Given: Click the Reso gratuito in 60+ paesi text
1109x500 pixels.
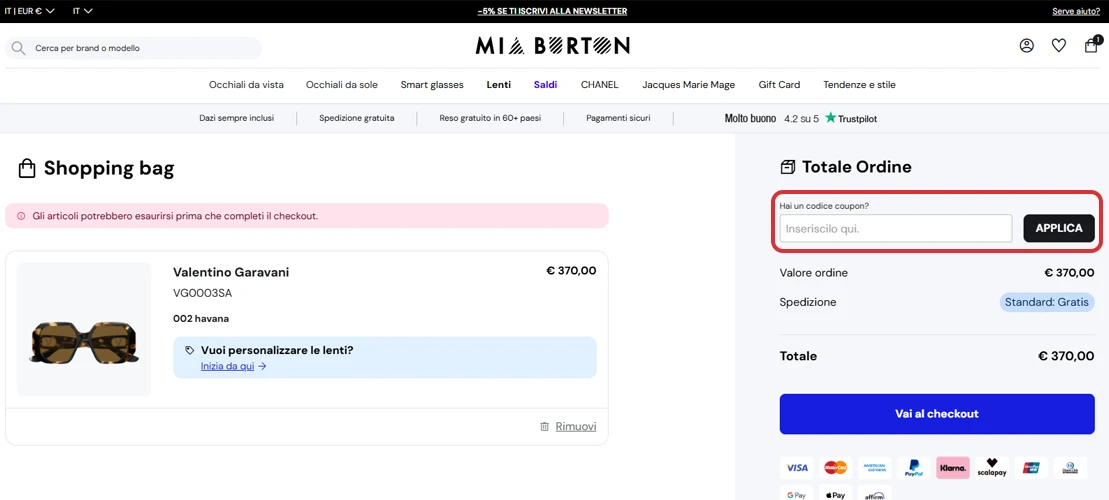Looking at the screenshot, I should [490, 118].
